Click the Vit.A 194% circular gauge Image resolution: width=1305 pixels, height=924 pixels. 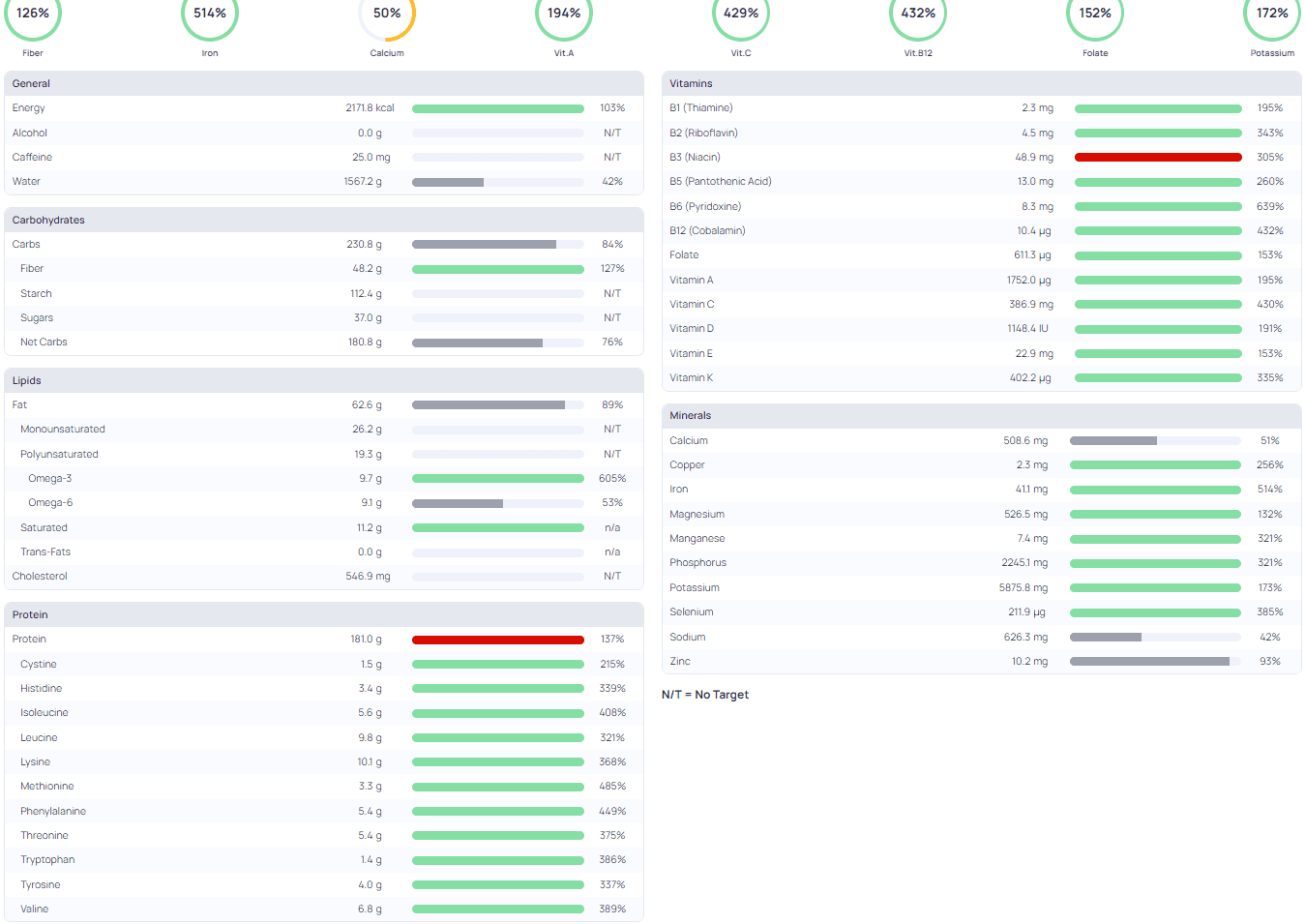(564, 14)
